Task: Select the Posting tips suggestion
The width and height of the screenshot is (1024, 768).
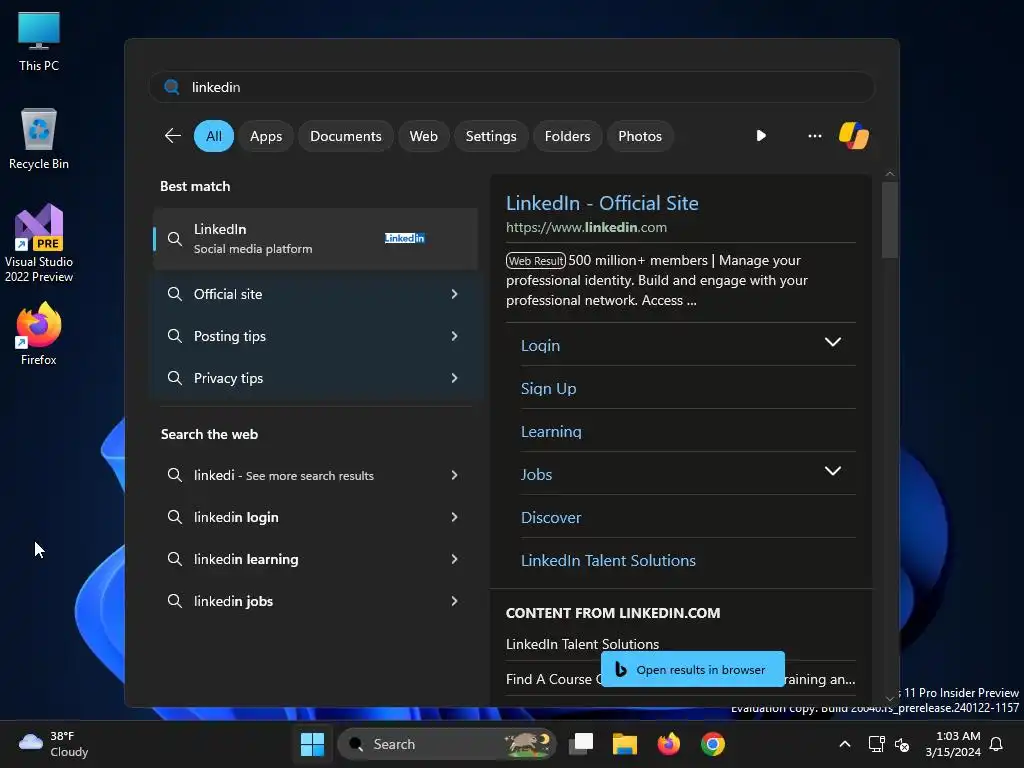Action: coord(315,336)
